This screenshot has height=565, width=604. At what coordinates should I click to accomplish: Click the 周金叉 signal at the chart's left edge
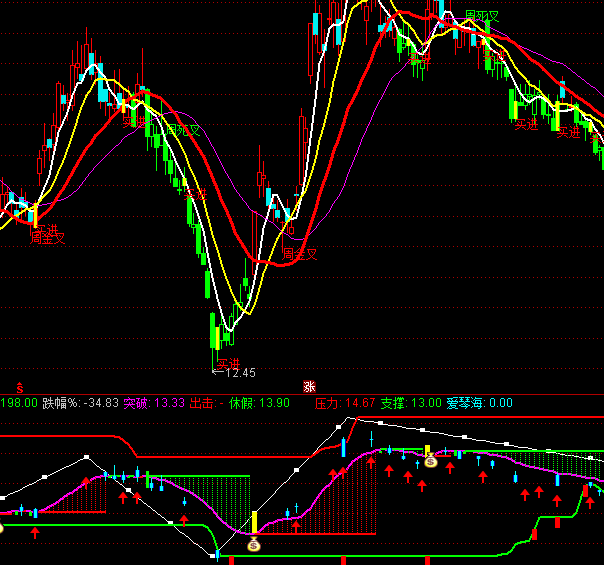(x=46, y=238)
